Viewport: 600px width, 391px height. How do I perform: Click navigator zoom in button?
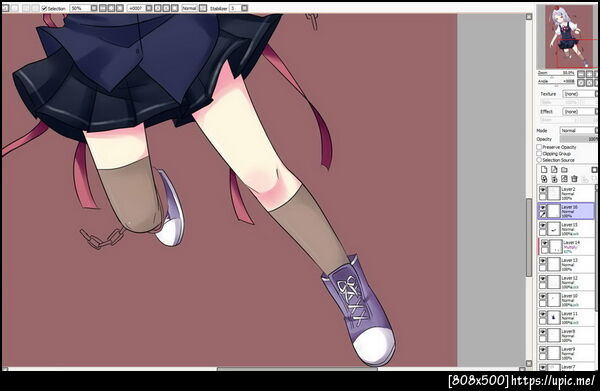(590, 74)
